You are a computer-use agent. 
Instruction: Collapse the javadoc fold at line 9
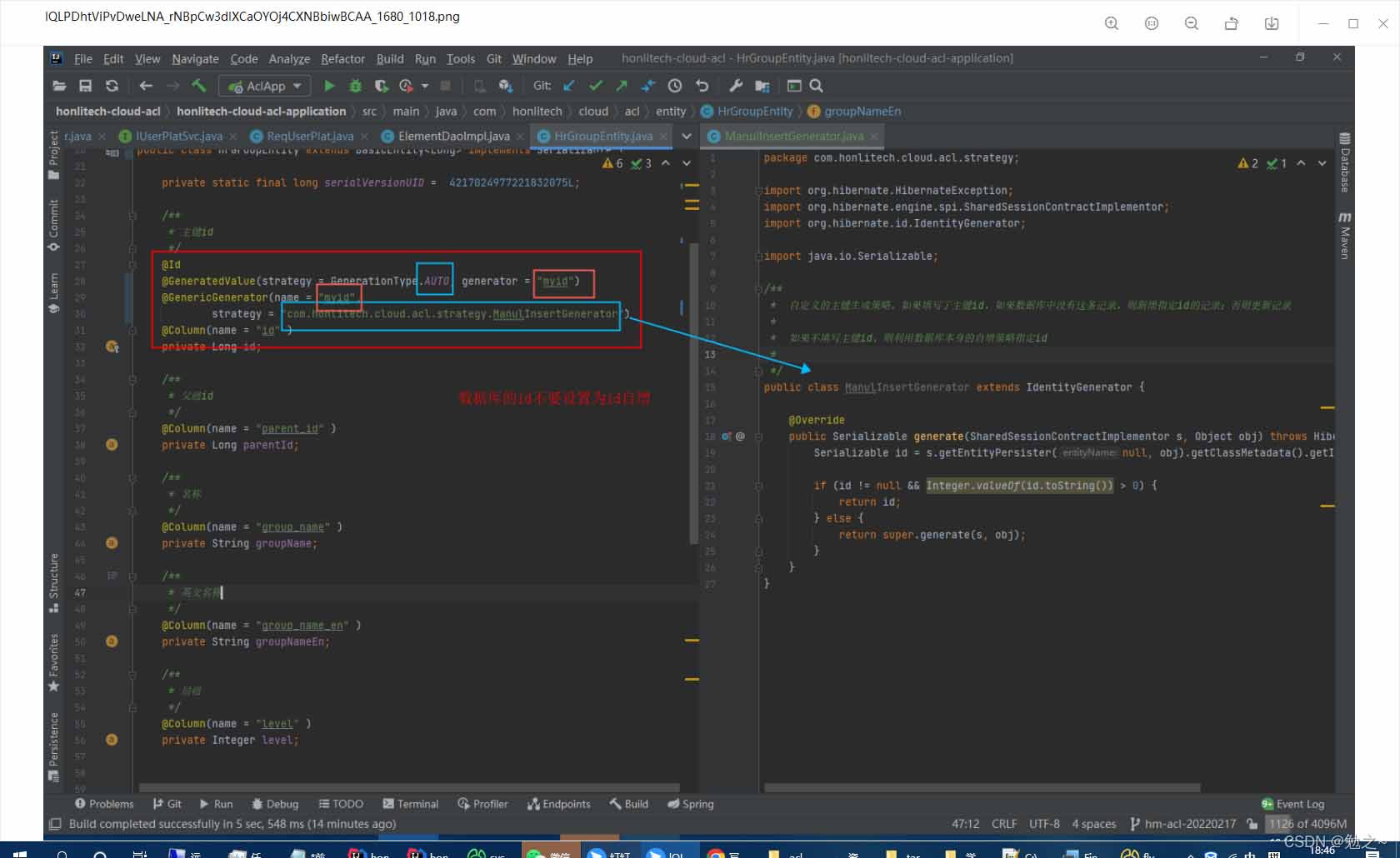click(758, 289)
